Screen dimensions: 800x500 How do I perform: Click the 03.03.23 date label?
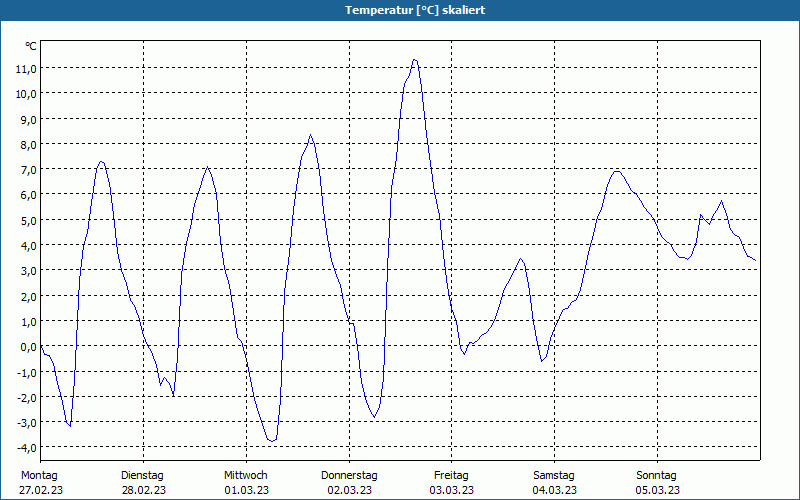tap(451, 490)
